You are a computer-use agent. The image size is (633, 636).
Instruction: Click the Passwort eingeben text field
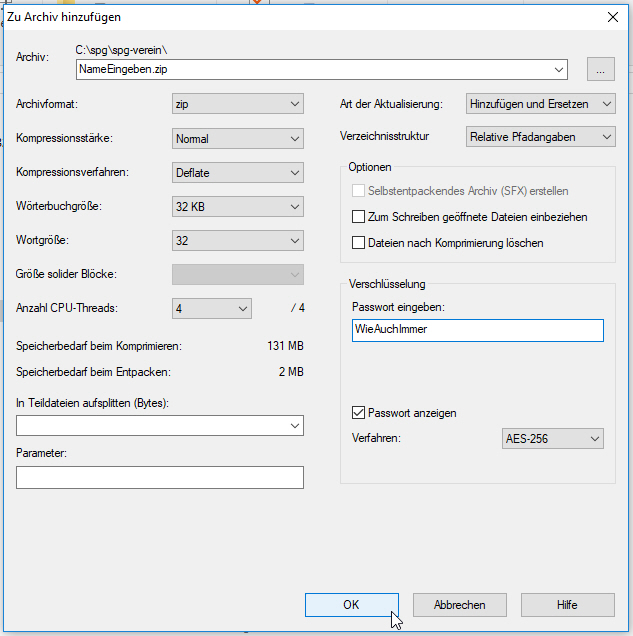click(x=478, y=330)
